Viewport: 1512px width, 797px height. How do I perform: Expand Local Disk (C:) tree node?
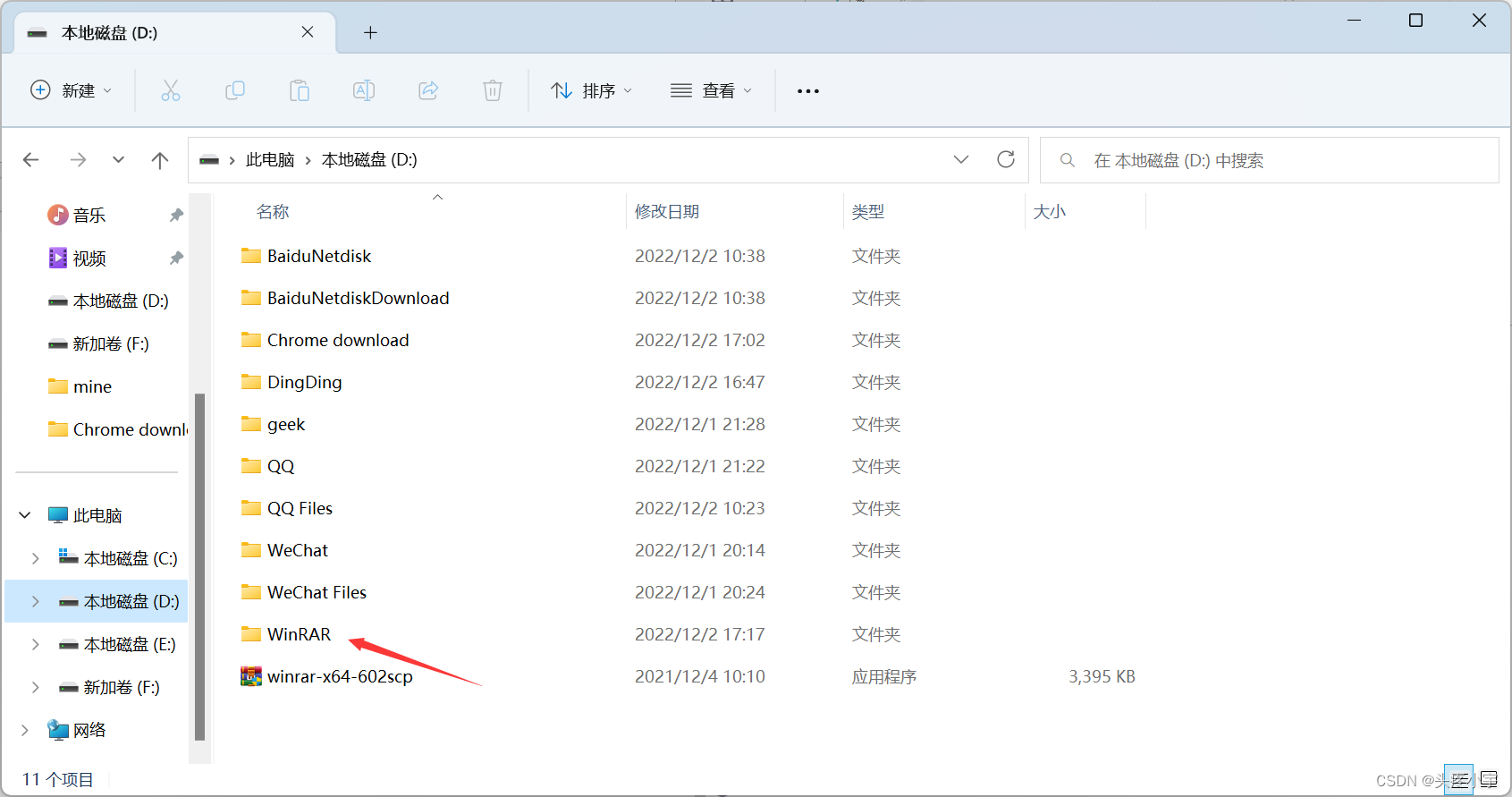36,558
